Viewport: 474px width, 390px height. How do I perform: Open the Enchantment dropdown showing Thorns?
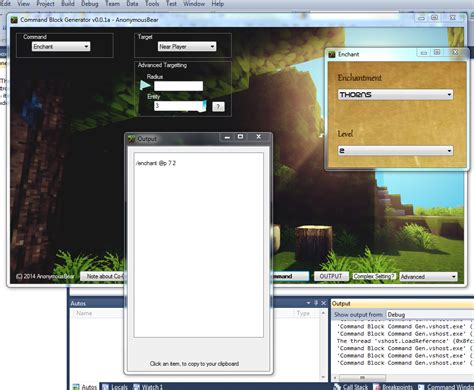tap(395, 94)
